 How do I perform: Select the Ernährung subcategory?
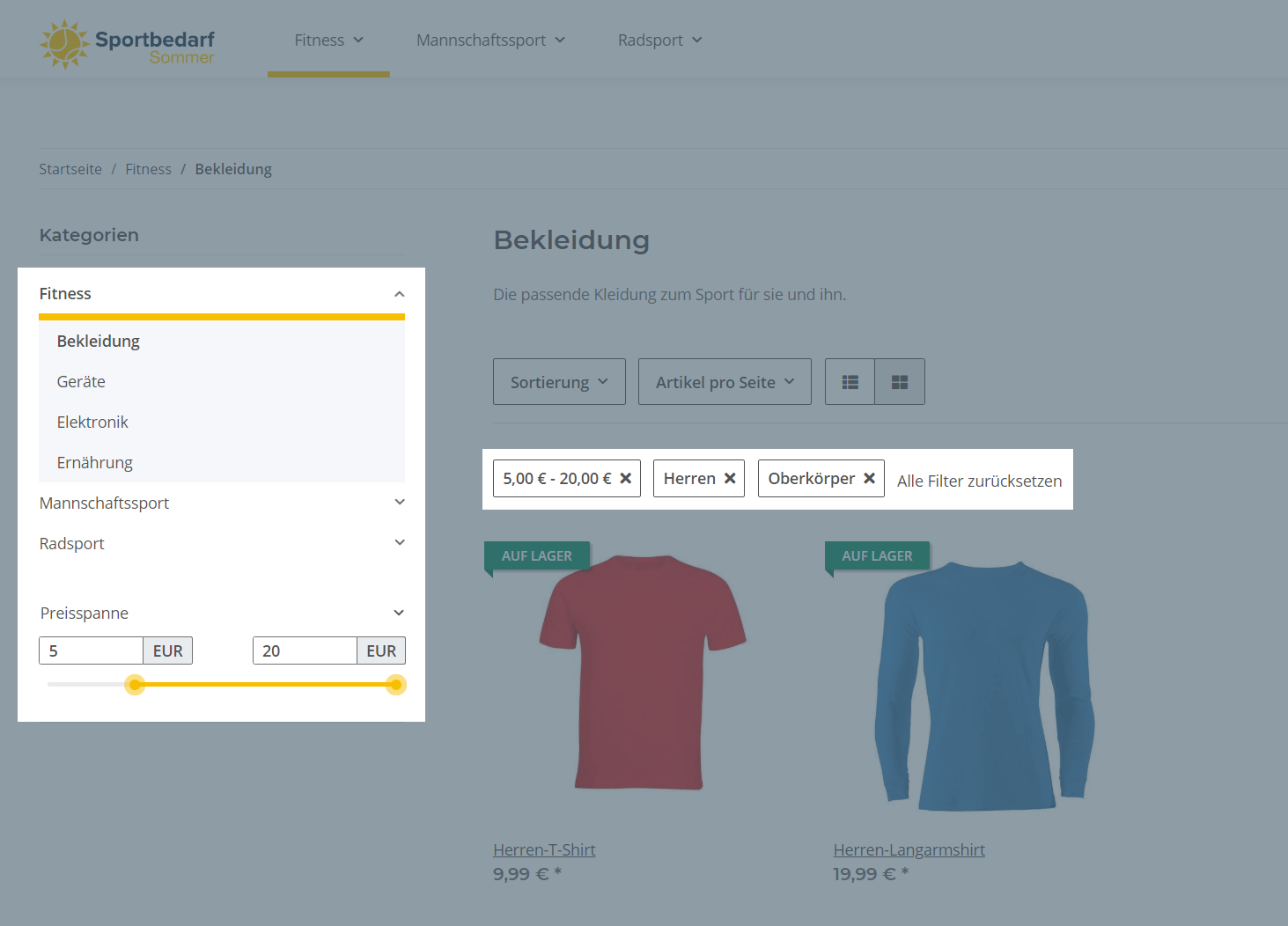[x=94, y=462]
